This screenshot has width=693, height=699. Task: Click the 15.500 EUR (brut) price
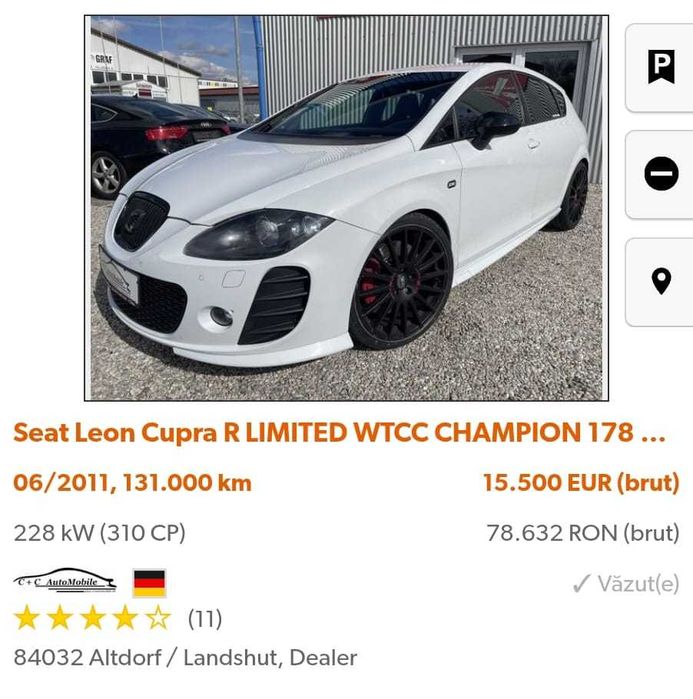581,483
